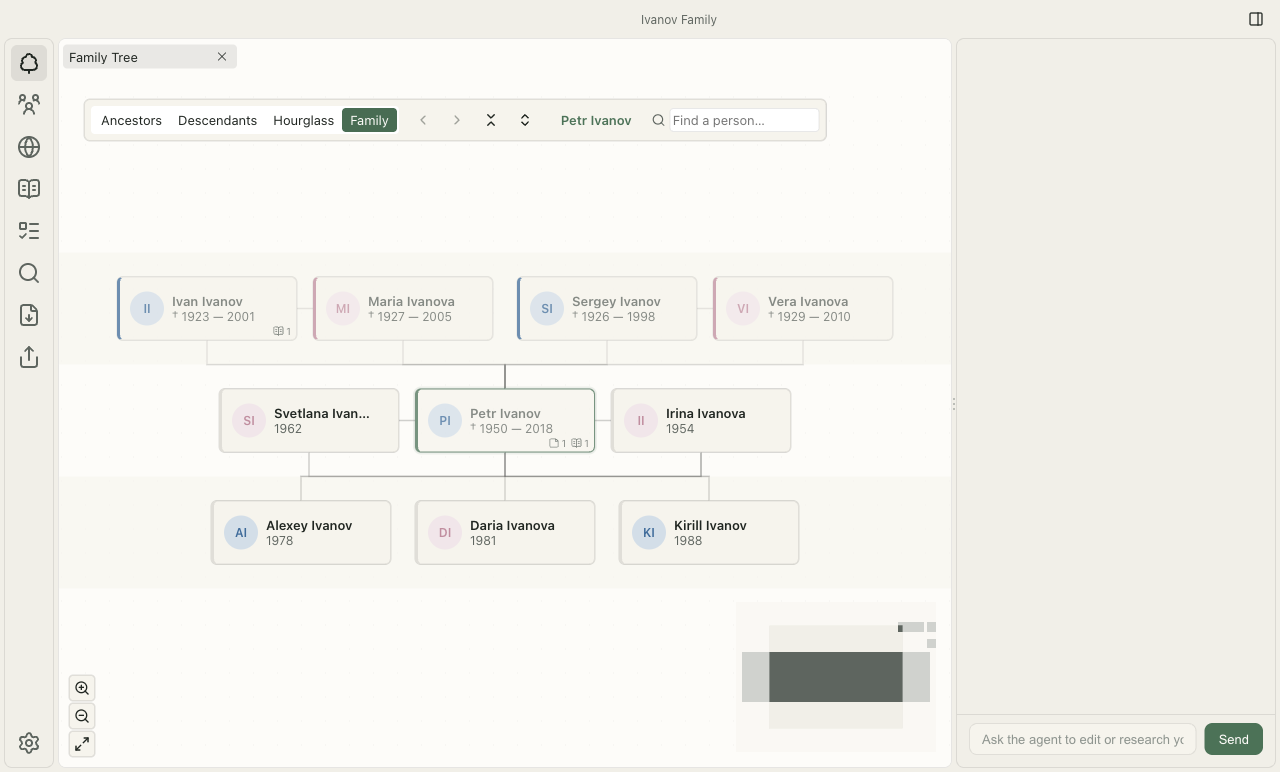Viewport: 1280px width, 772px height.
Task: Select the Alexey Ivanov card
Action: (x=301, y=533)
